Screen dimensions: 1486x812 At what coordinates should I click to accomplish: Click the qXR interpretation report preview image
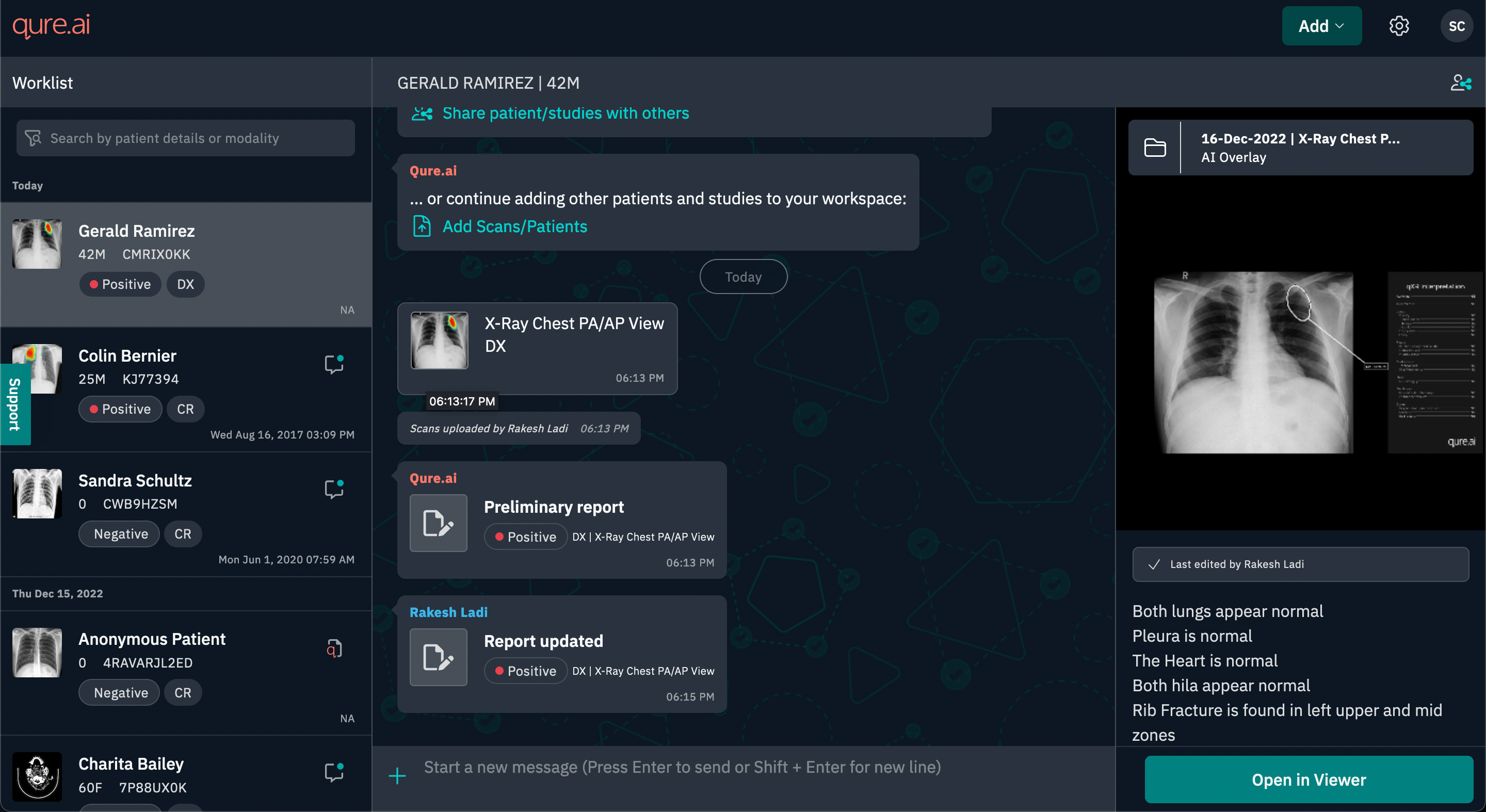pyautogui.click(x=1434, y=363)
